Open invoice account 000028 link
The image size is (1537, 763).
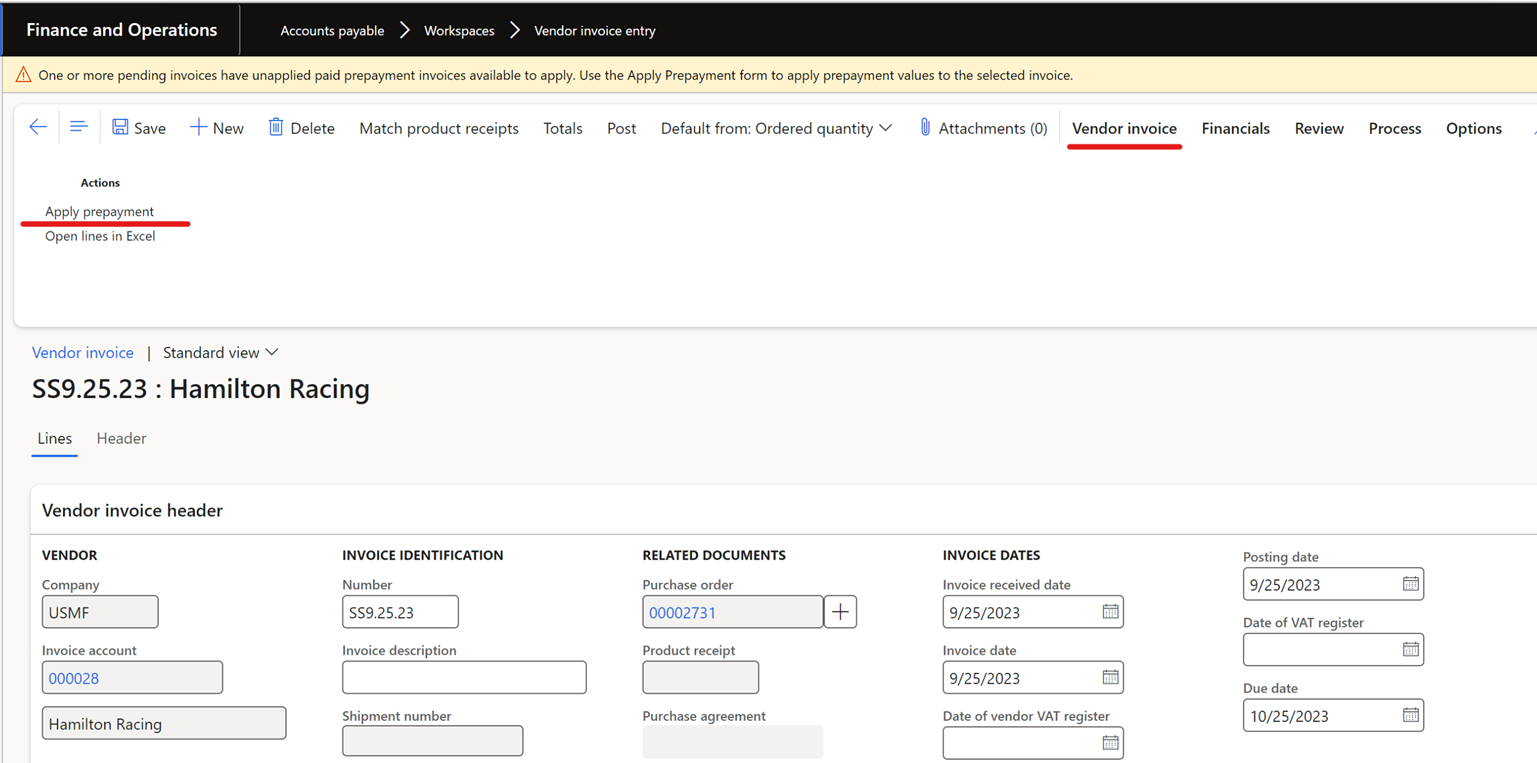click(74, 678)
